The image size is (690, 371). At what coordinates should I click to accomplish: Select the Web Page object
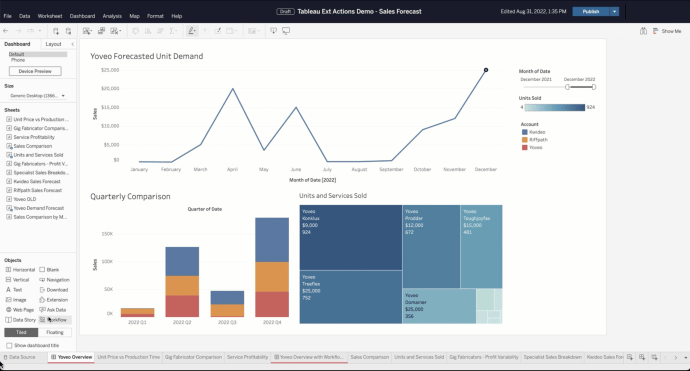point(20,310)
